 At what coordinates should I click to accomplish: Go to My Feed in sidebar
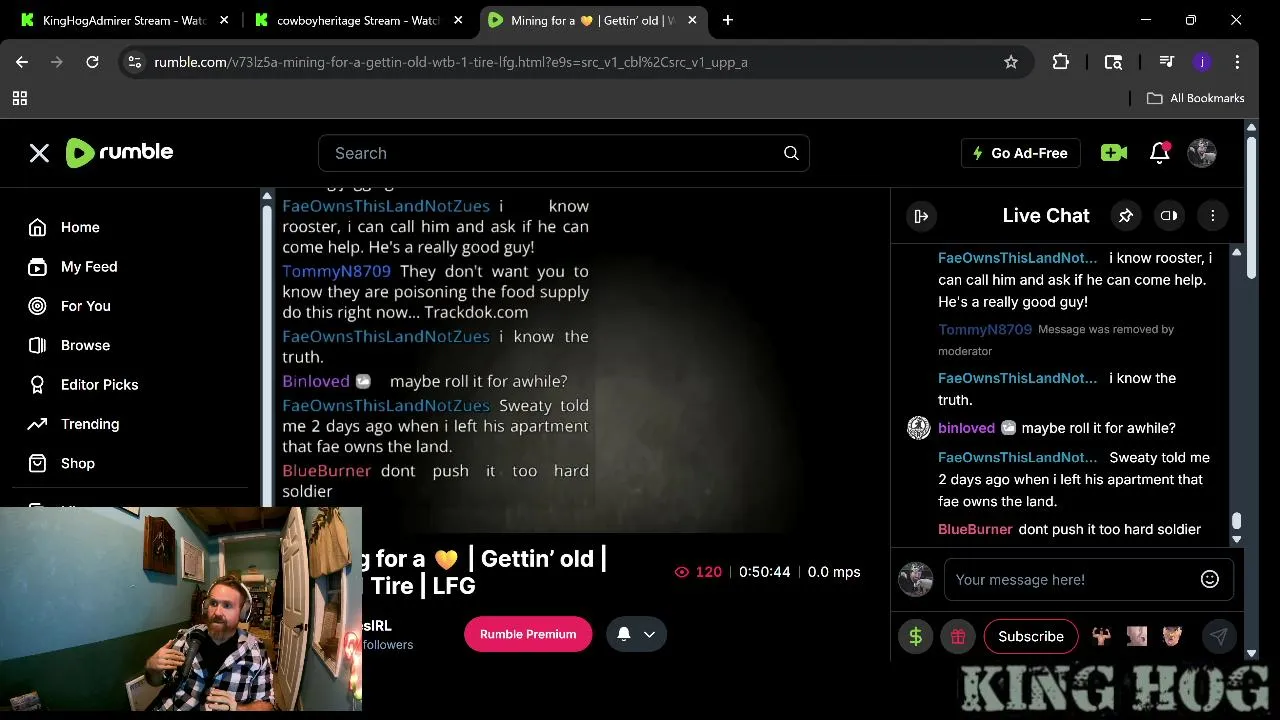coord(89,267)
